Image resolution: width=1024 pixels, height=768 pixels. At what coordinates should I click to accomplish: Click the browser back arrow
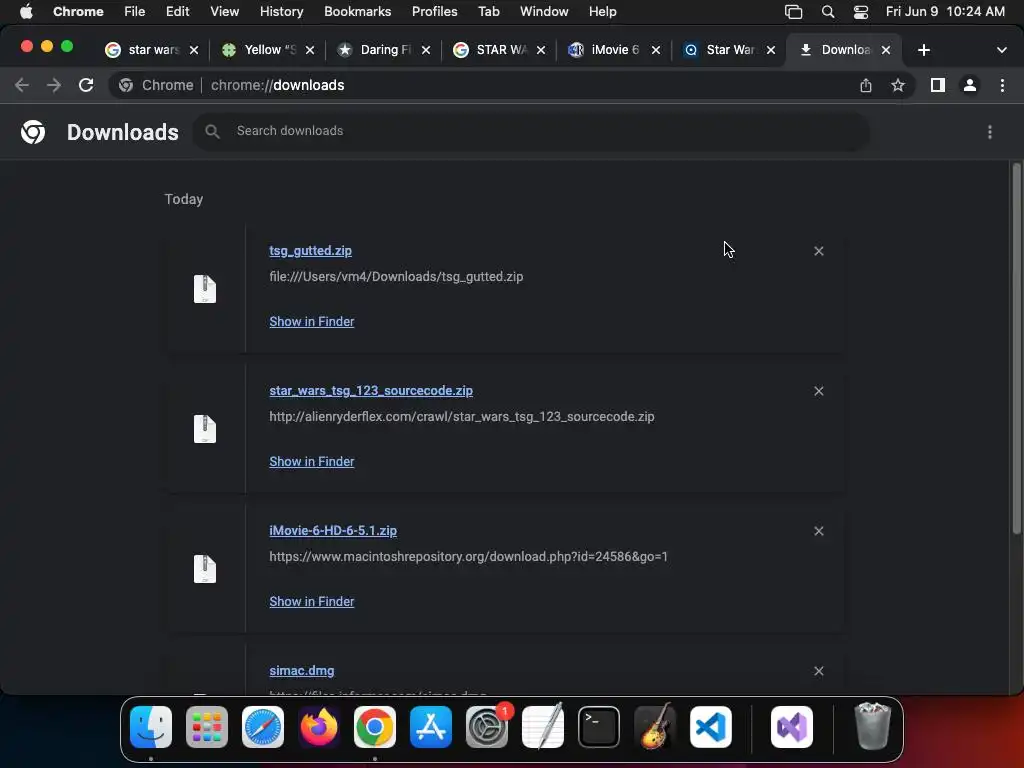pyautogui.click(x=22, y=85)
